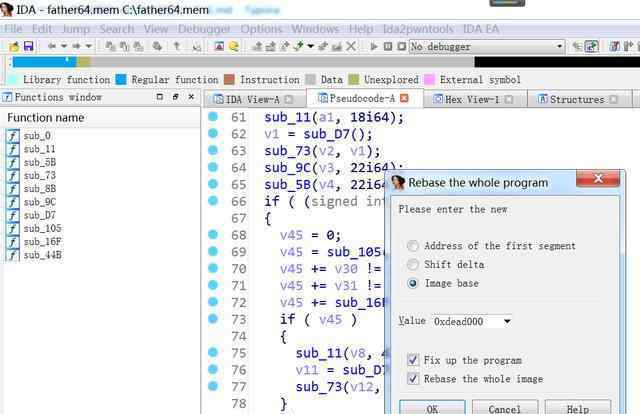The image size is (640, 414).
Task: Select the Address of the first segment radio
Action: coord(413,246)
